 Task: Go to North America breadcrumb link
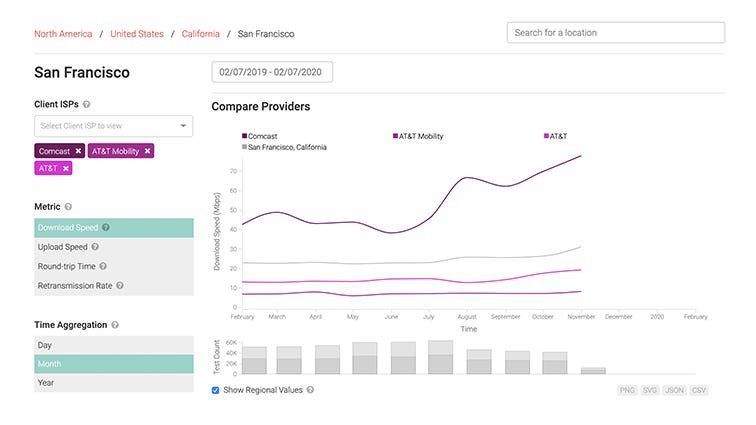pos(63,34)
